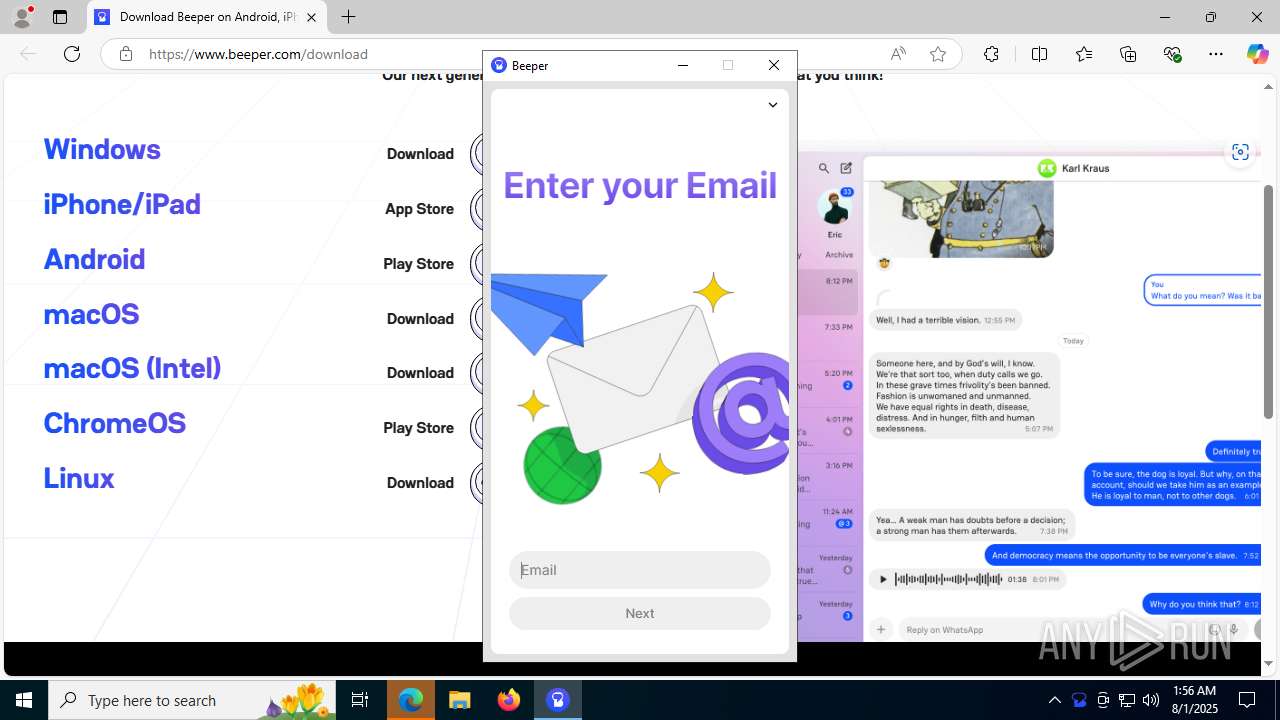Open the iPhone/iPad link
This screenshot has height=720, width=1280.
click(x=122, y=204)
